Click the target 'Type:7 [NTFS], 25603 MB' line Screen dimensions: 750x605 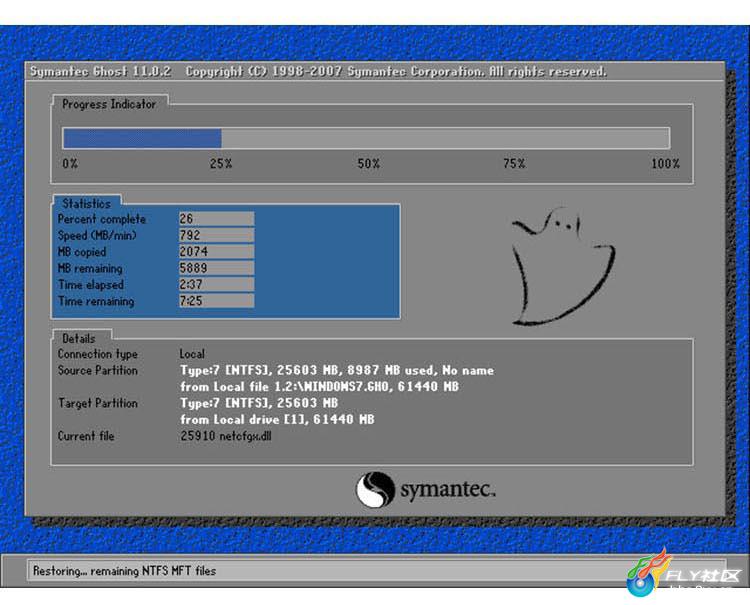point(259,403)
